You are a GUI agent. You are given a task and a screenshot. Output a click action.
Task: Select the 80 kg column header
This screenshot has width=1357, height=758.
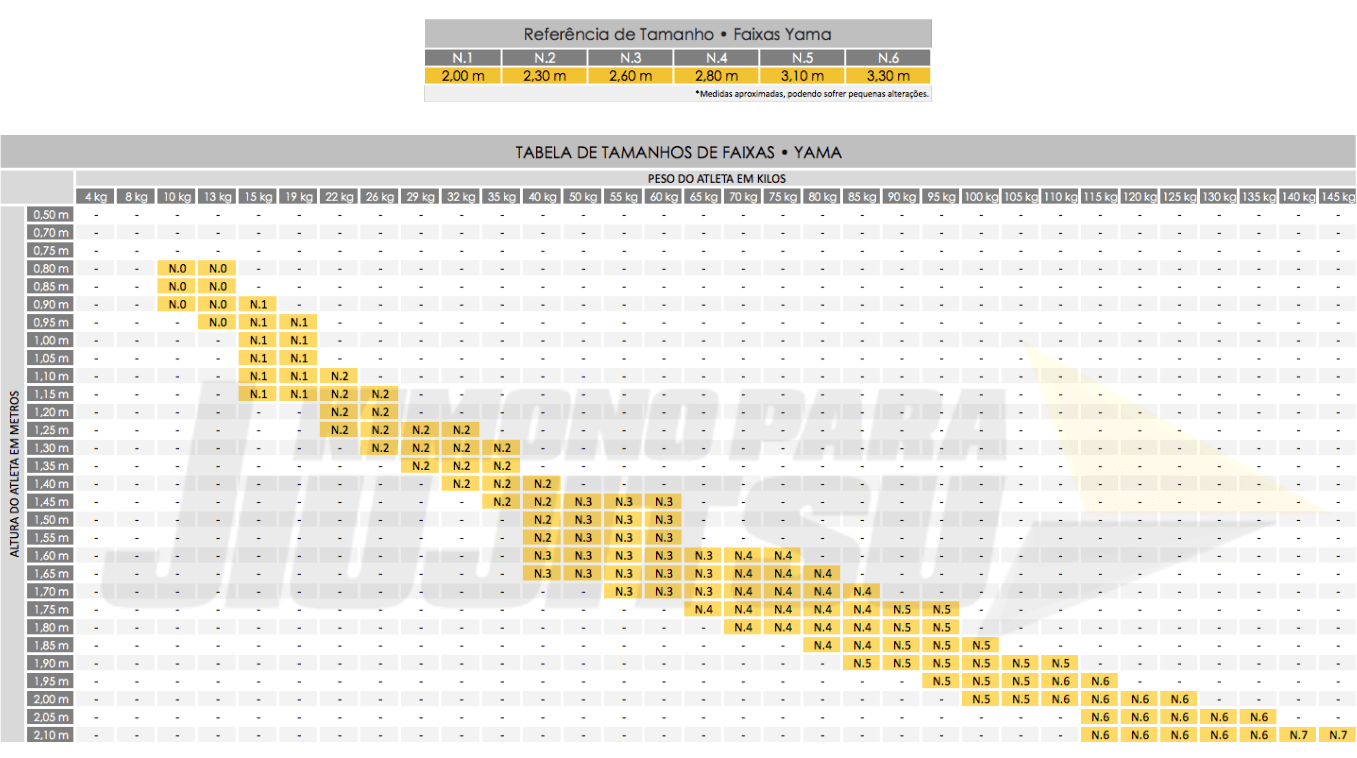coord(822,196)
